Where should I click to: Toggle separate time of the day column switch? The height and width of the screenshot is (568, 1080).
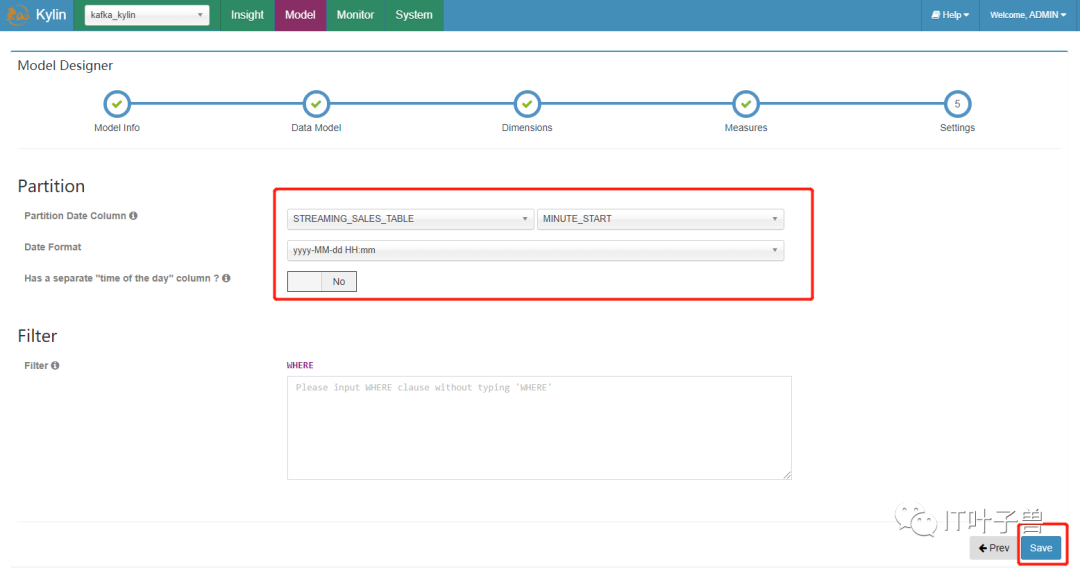[322, 282]
